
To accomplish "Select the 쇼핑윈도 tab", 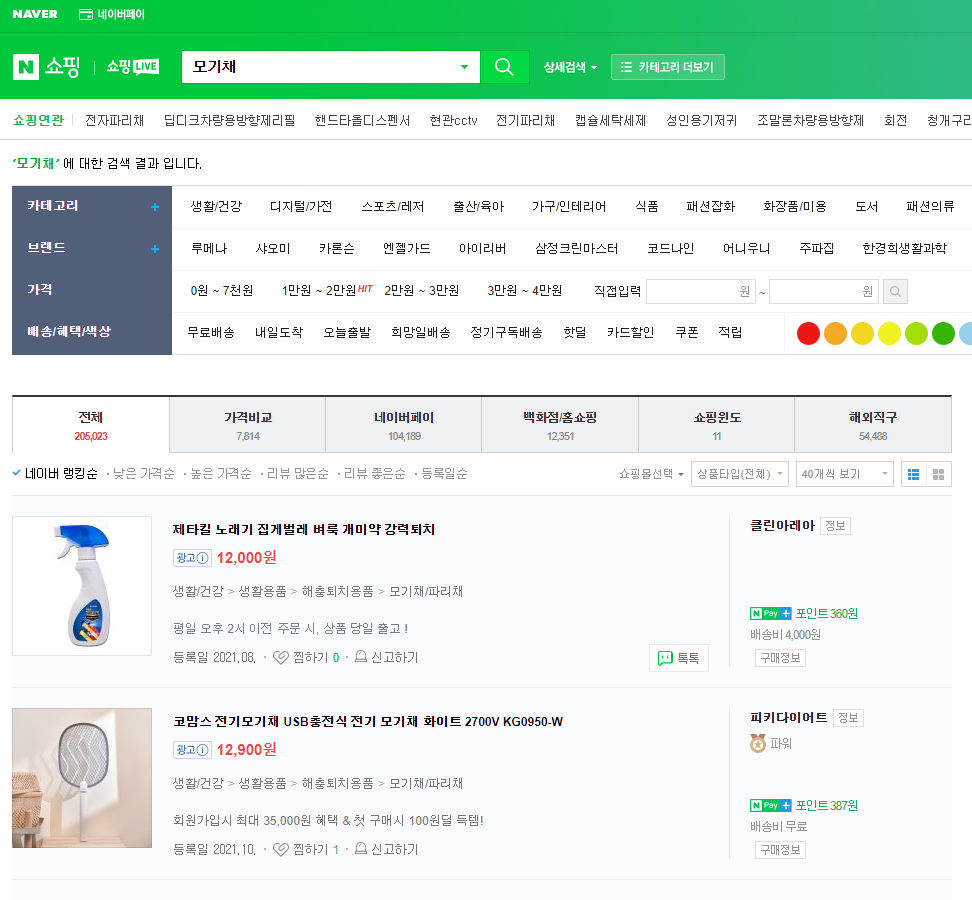I will pyautogui.click(x=717, y=425).
